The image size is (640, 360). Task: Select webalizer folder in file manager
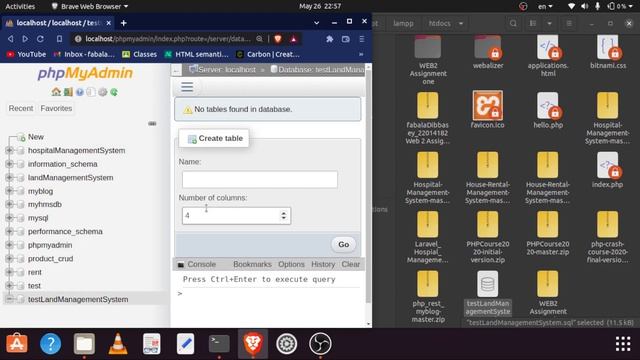click(x=487, y=51)
